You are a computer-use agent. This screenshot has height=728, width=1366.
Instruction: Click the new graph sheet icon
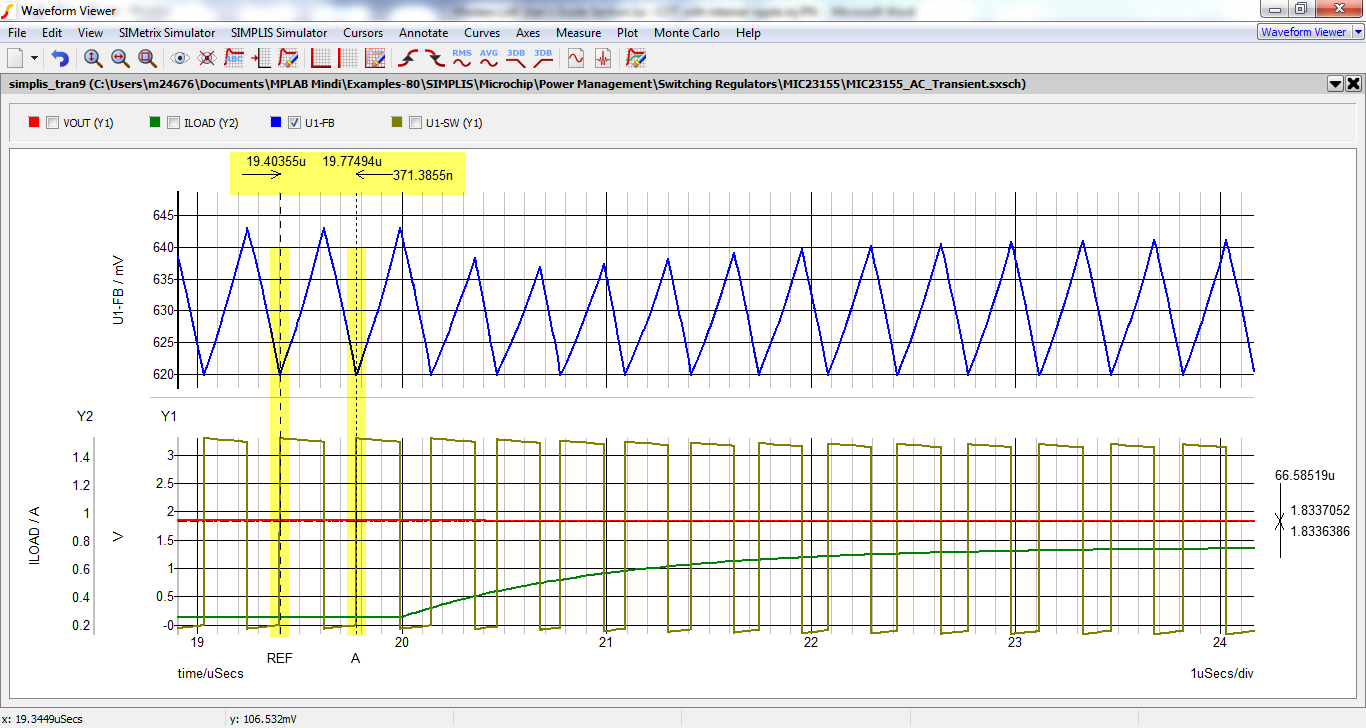pyautogui.click(x=15, y=58)
